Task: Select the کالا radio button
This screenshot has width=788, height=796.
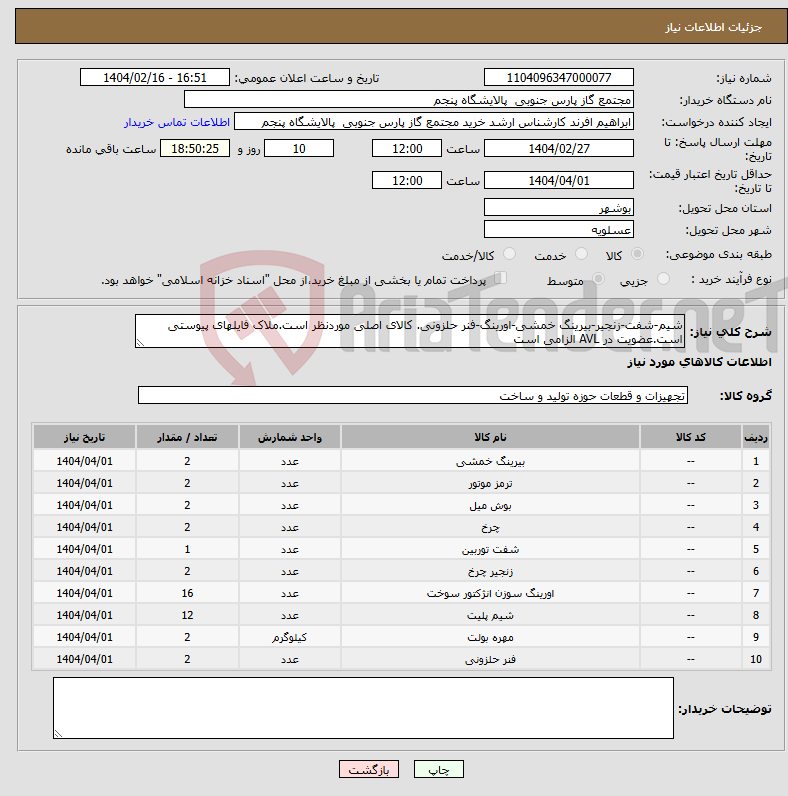Action: [x=637, y=254]
